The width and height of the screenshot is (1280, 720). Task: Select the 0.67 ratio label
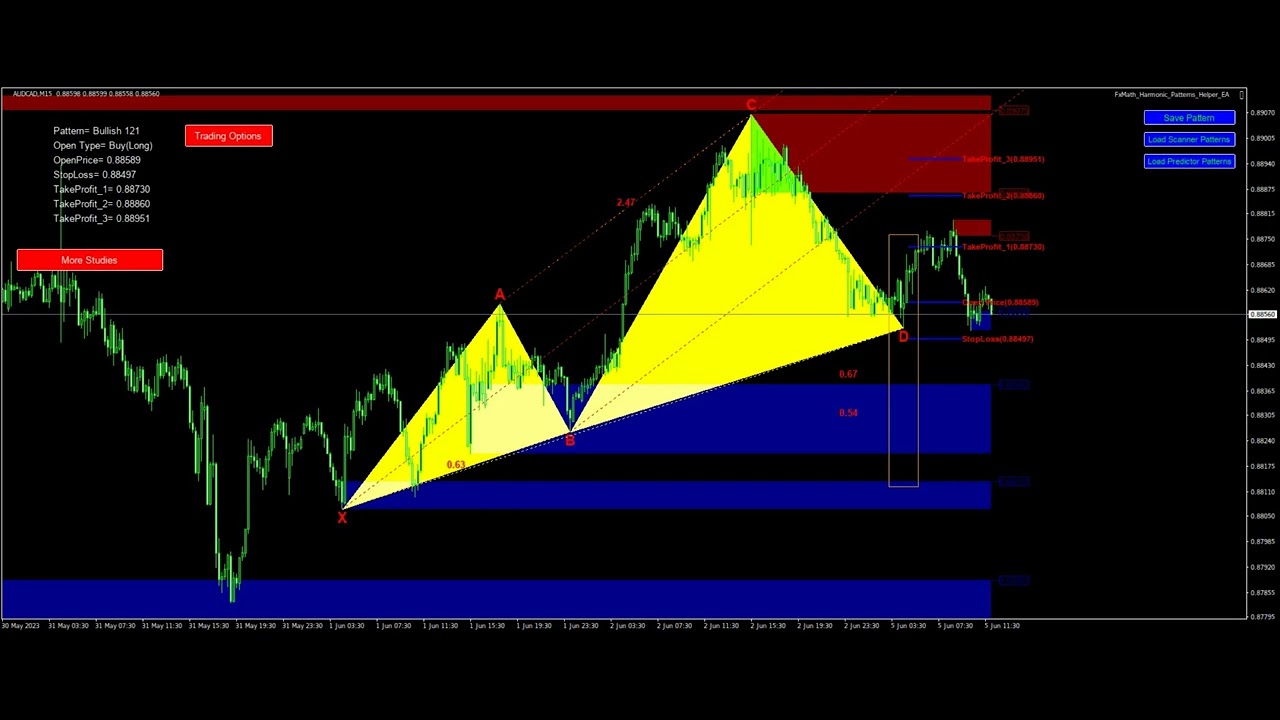848,374
